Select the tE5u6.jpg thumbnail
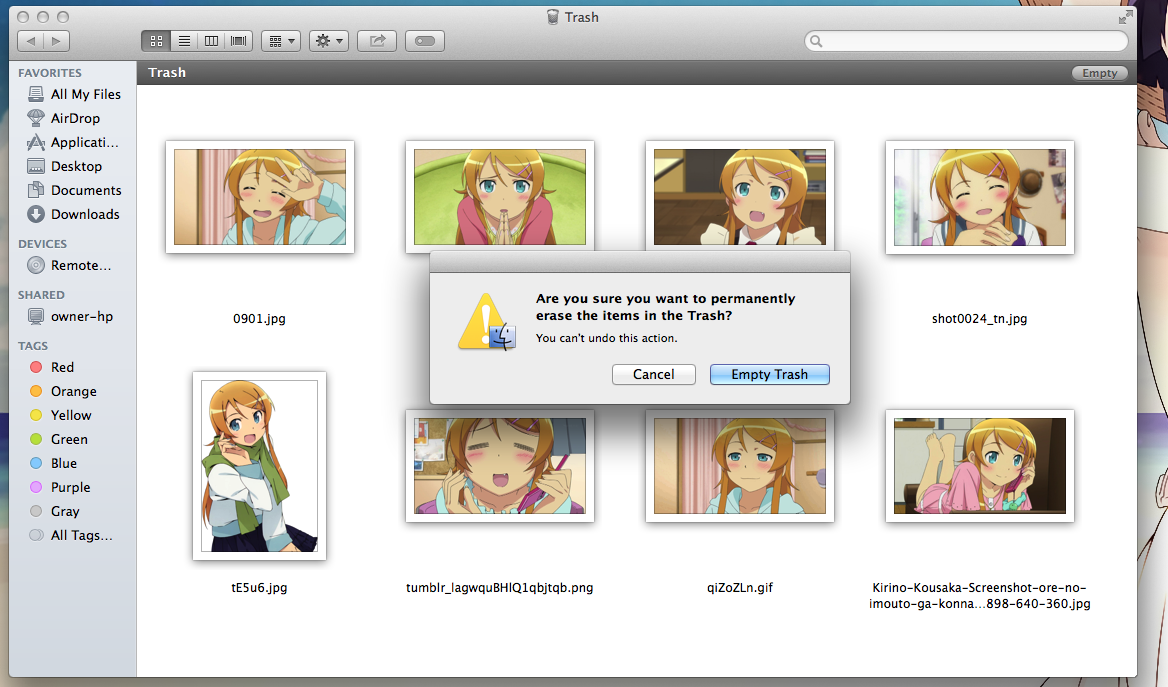Screen dimensions: 1168x687 coord(259,466)
